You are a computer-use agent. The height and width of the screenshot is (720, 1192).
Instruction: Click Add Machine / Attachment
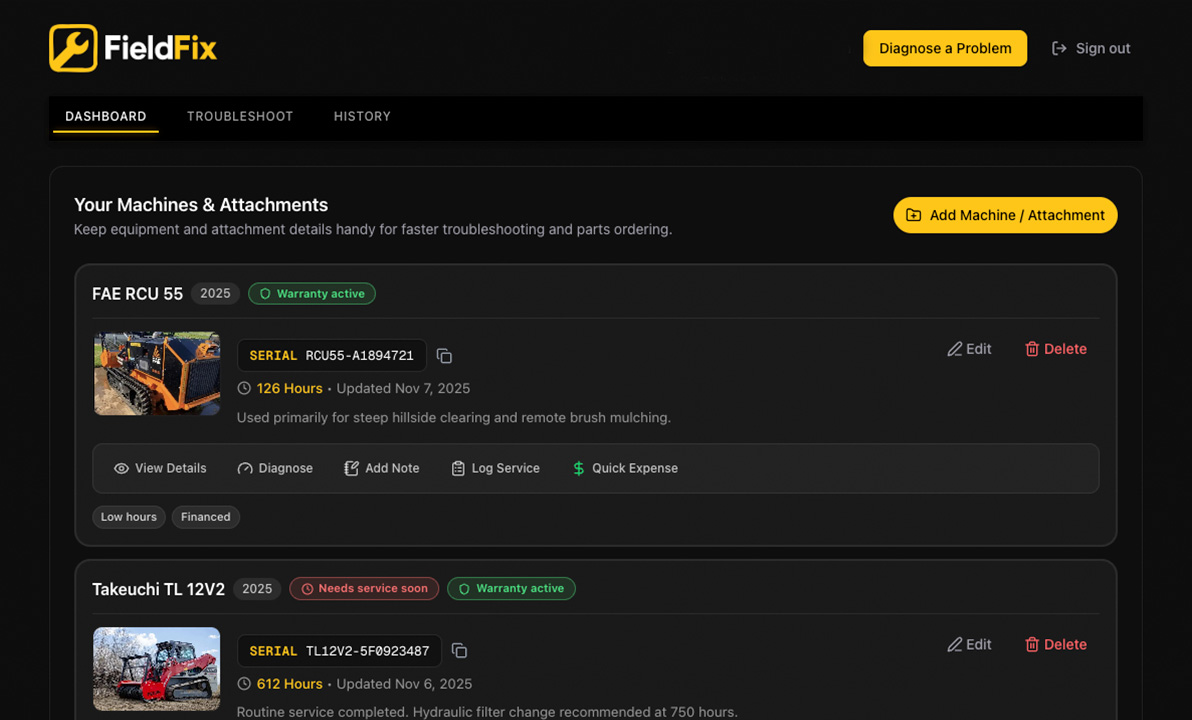pos(1004,214)
